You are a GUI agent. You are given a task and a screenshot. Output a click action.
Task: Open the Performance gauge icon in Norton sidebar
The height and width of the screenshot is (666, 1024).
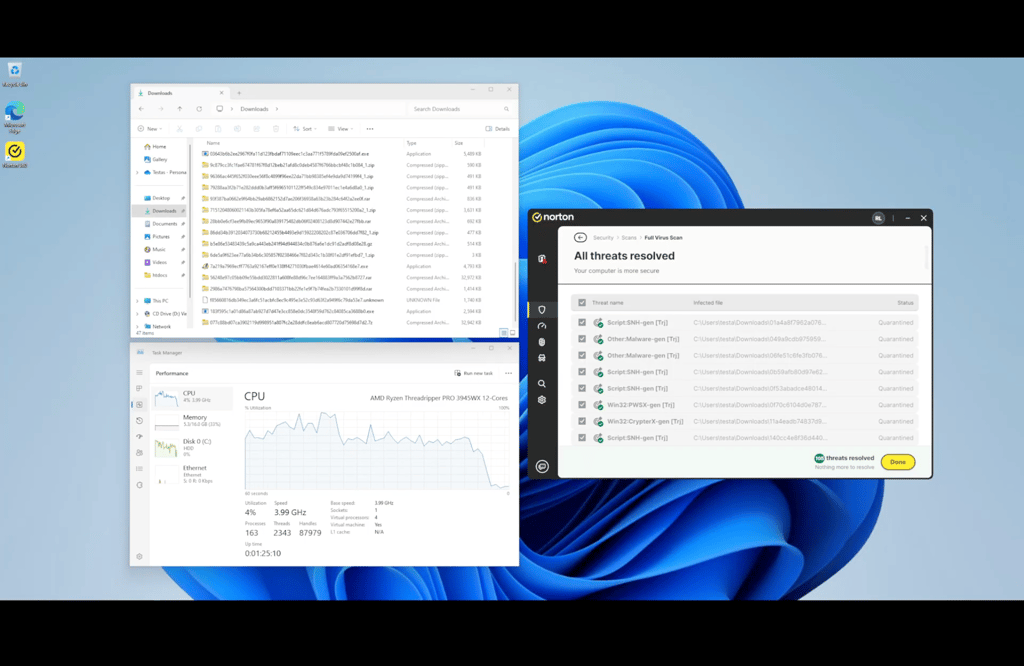point(542,326)
